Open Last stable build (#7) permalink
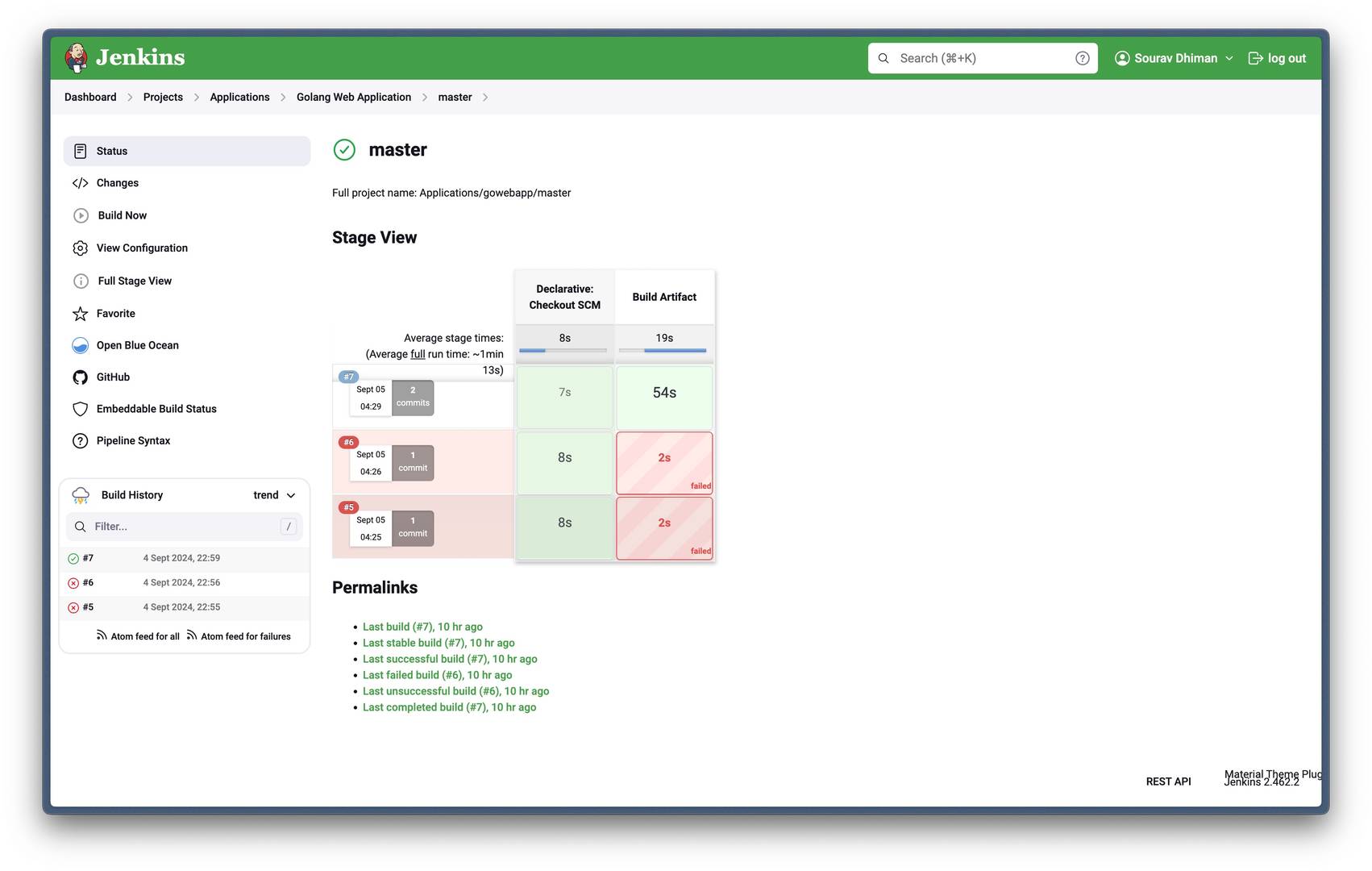1372x871 pixels. [439, 643]
